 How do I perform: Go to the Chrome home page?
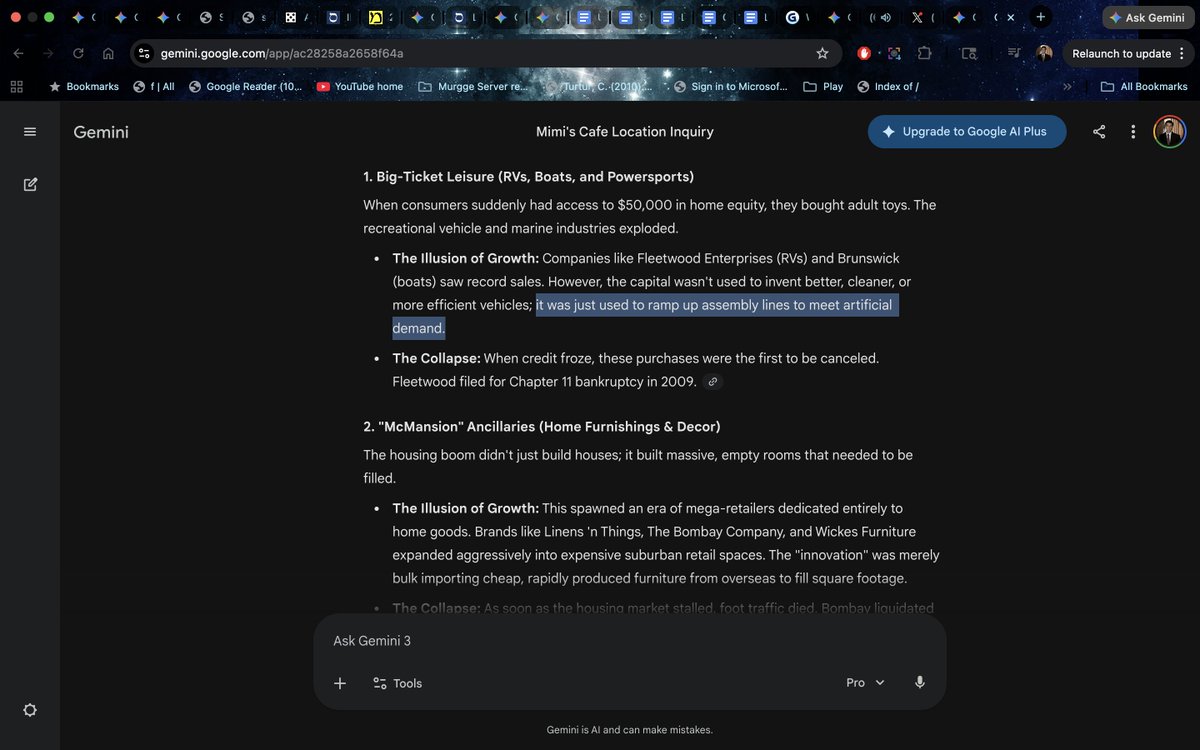(x=108, y=54)
